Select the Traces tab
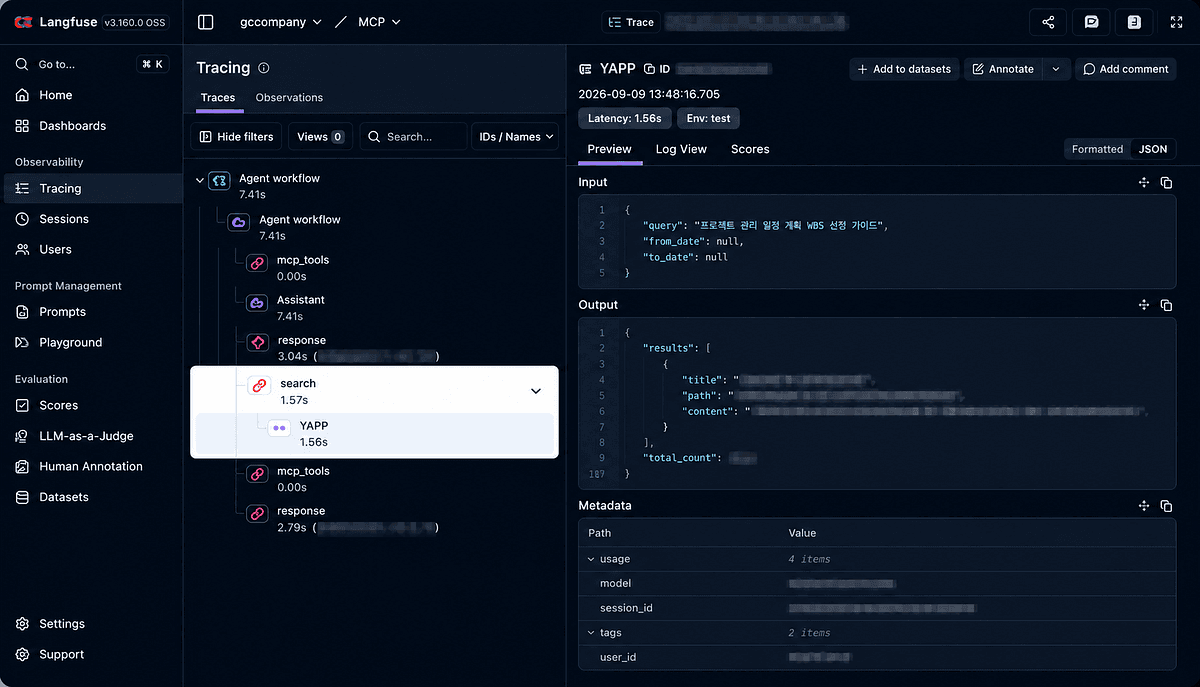The width and height of the screenshot is (1200, 687). tap(218, 98)
